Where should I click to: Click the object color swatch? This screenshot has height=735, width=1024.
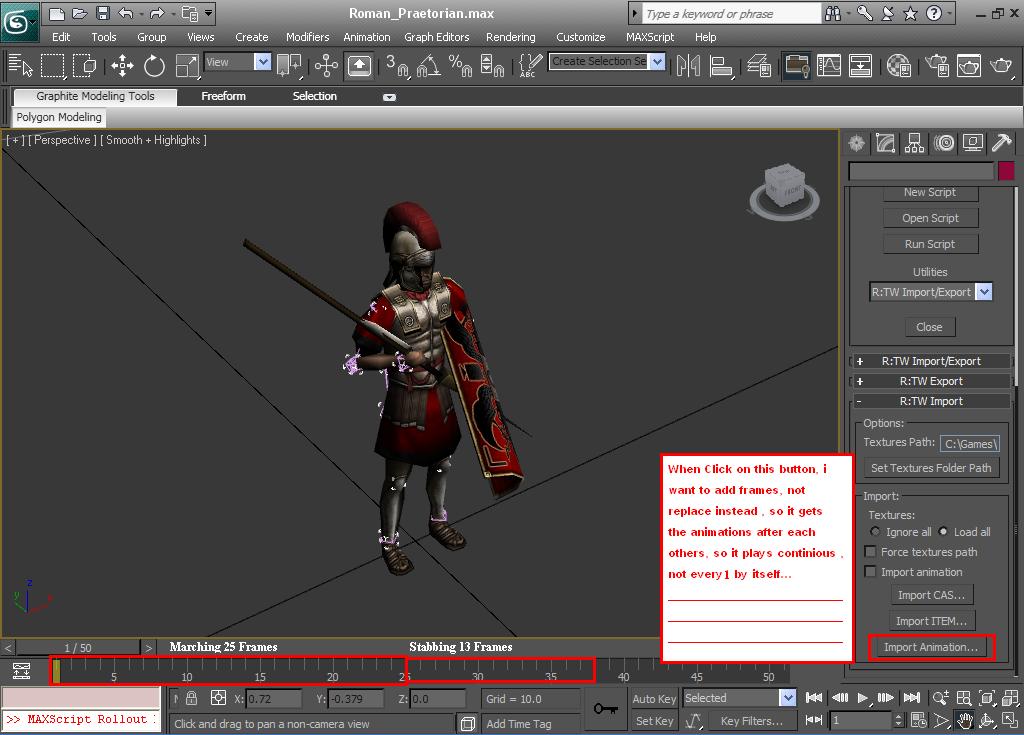coord(1006,171)
